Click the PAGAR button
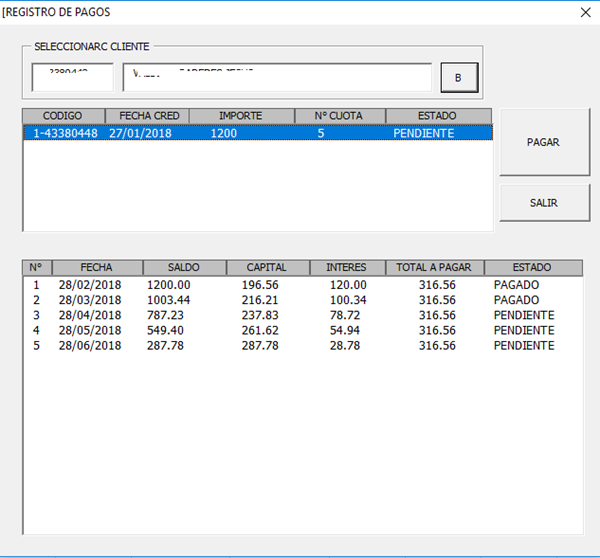Image resolution: width=600 pixels, height=558 pixels. tap(543, 142)
